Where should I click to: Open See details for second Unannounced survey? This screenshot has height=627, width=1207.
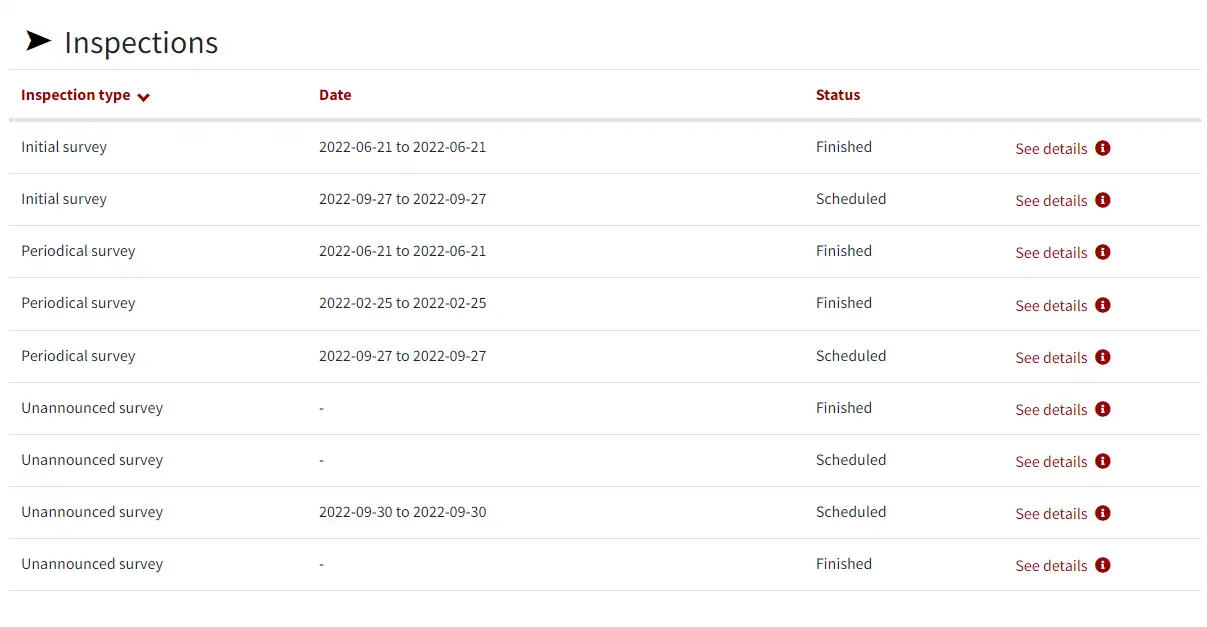point(1051,462)
